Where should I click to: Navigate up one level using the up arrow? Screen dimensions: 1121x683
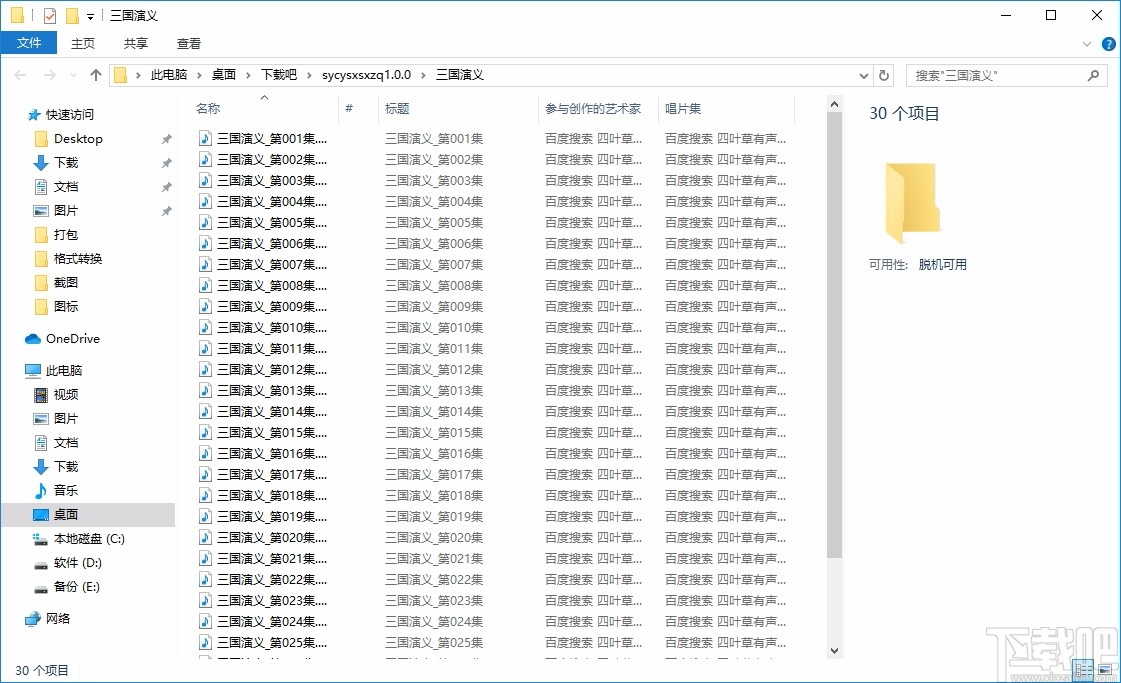tap(95, 74)
